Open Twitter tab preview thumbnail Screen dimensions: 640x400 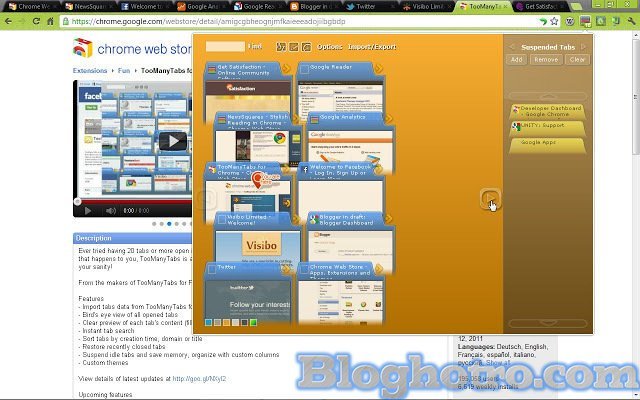(248, 301)
